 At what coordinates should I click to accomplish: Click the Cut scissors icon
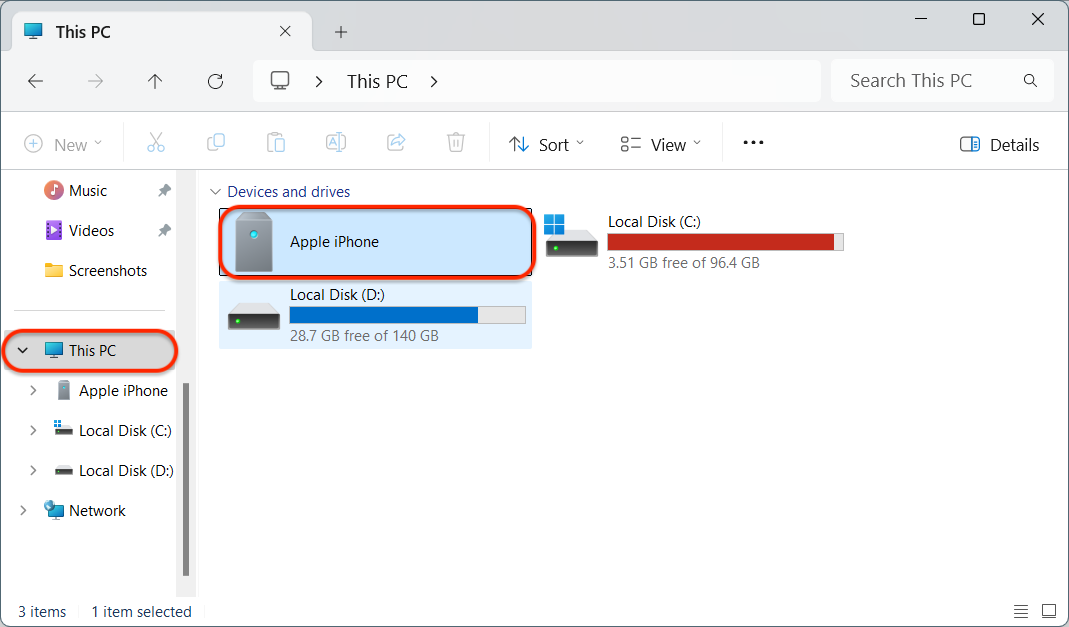point(156,143)
